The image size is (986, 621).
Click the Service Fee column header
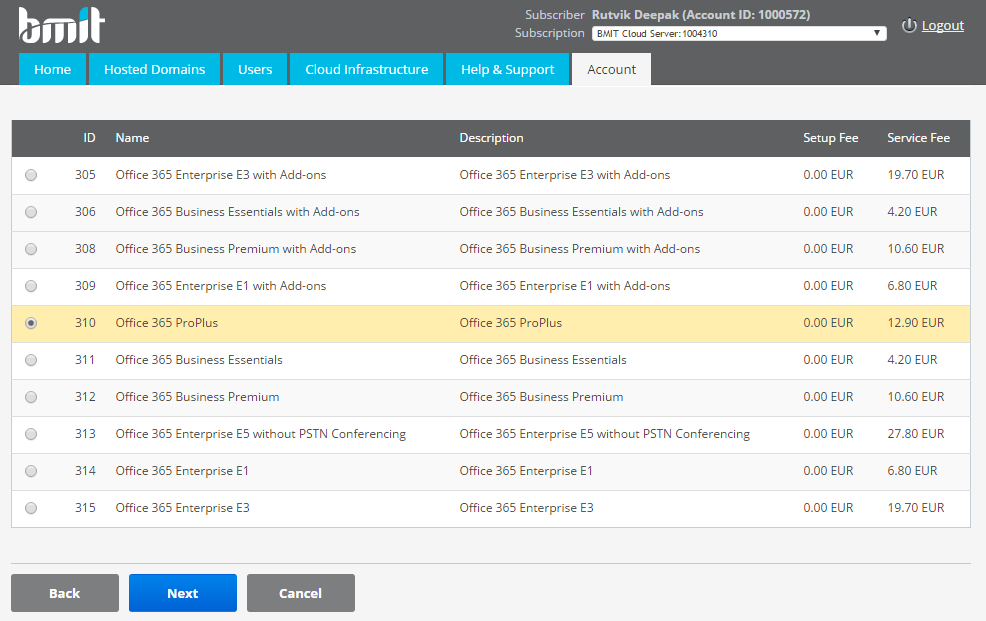tap(918, 138)
